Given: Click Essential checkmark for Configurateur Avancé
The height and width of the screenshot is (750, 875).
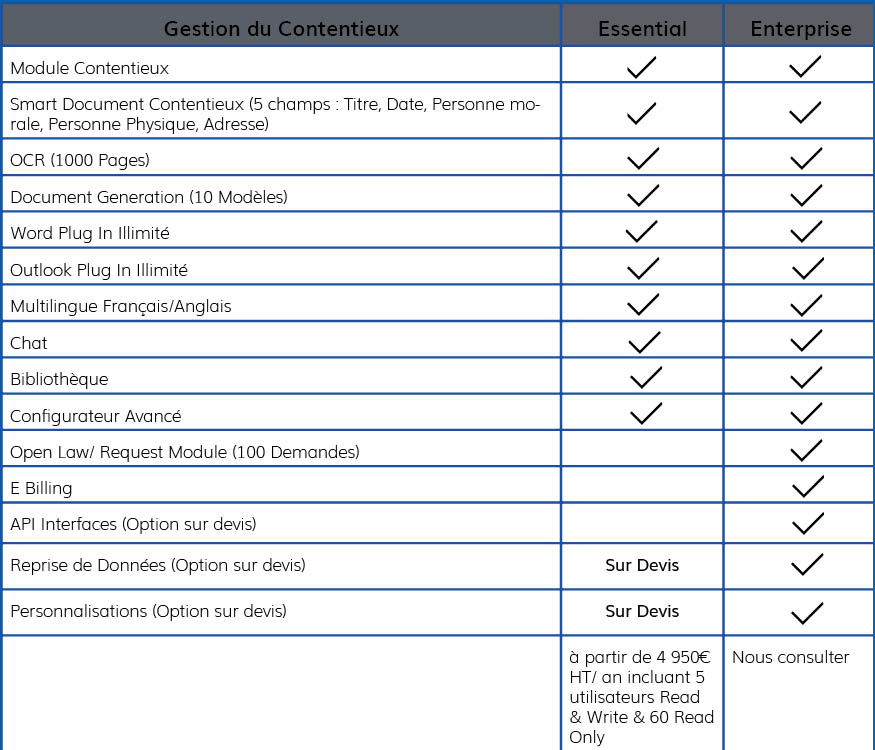Looking at the screenshot, I should click(646, 413).
